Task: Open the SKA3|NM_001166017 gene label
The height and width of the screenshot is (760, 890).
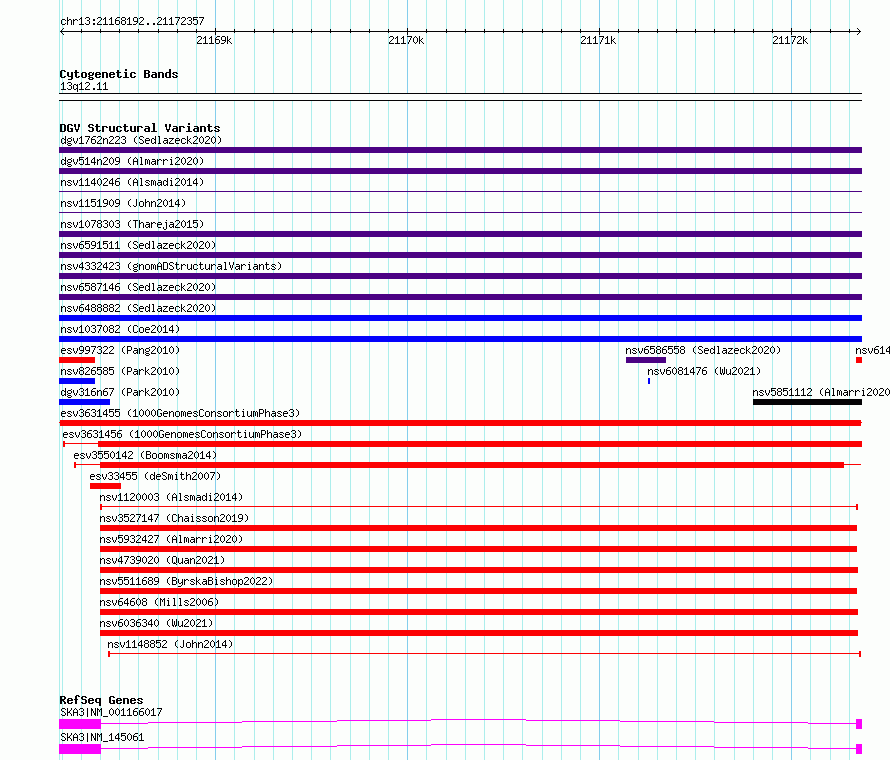Action: [x=111, y=712]
